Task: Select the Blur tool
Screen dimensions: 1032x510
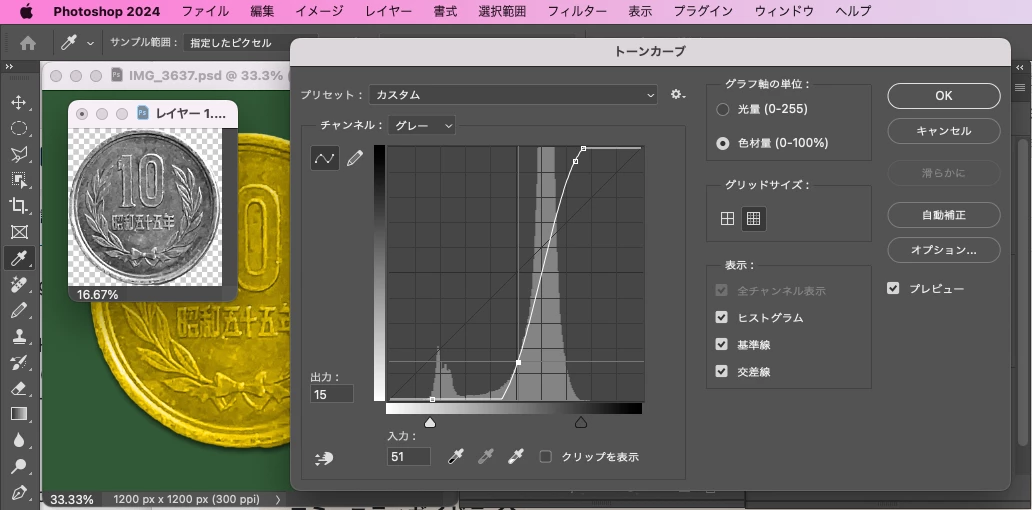Action: point(18,440)
